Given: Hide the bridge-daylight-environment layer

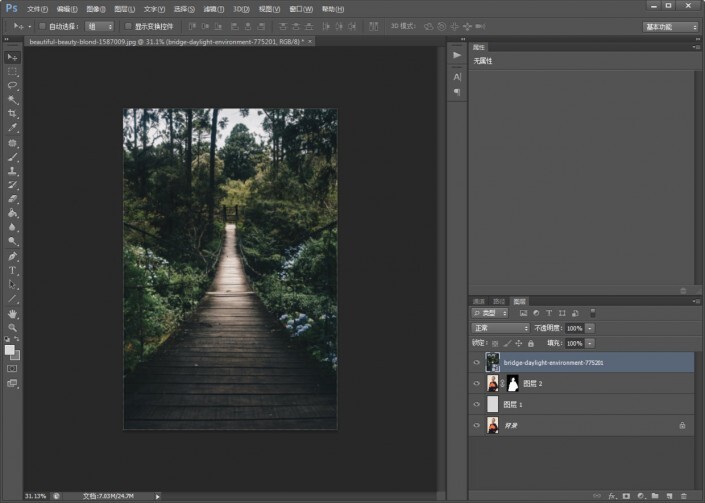Looking at the screenshot, I should 476,362.
